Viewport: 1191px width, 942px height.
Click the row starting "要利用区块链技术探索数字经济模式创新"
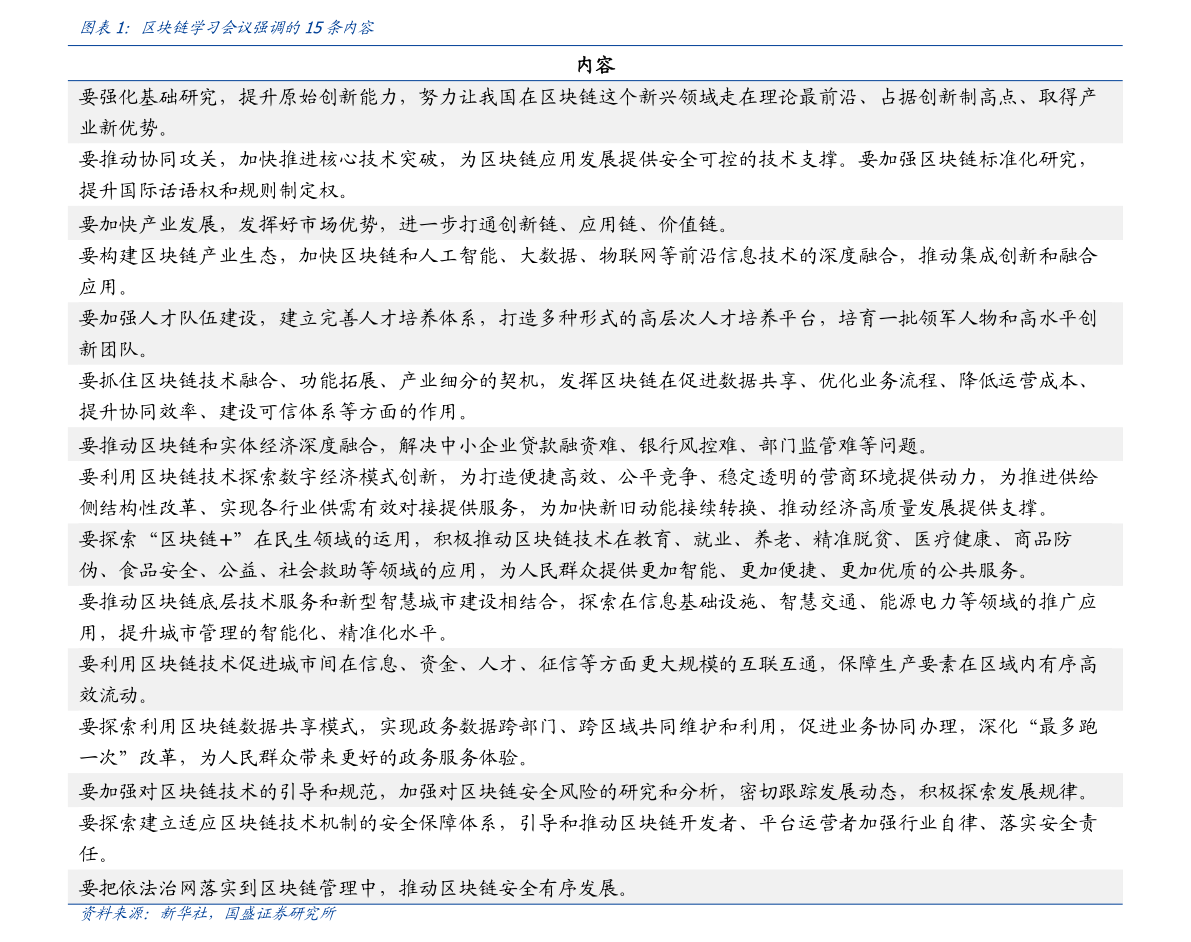click(x=588, y=492)
